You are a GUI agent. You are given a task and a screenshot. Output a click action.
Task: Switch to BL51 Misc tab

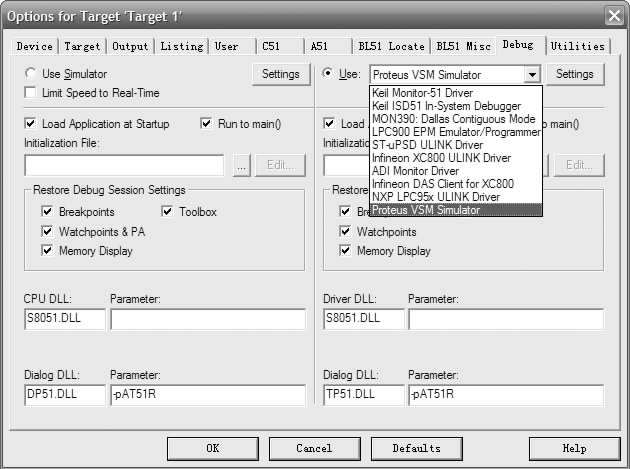coord(463,46)
